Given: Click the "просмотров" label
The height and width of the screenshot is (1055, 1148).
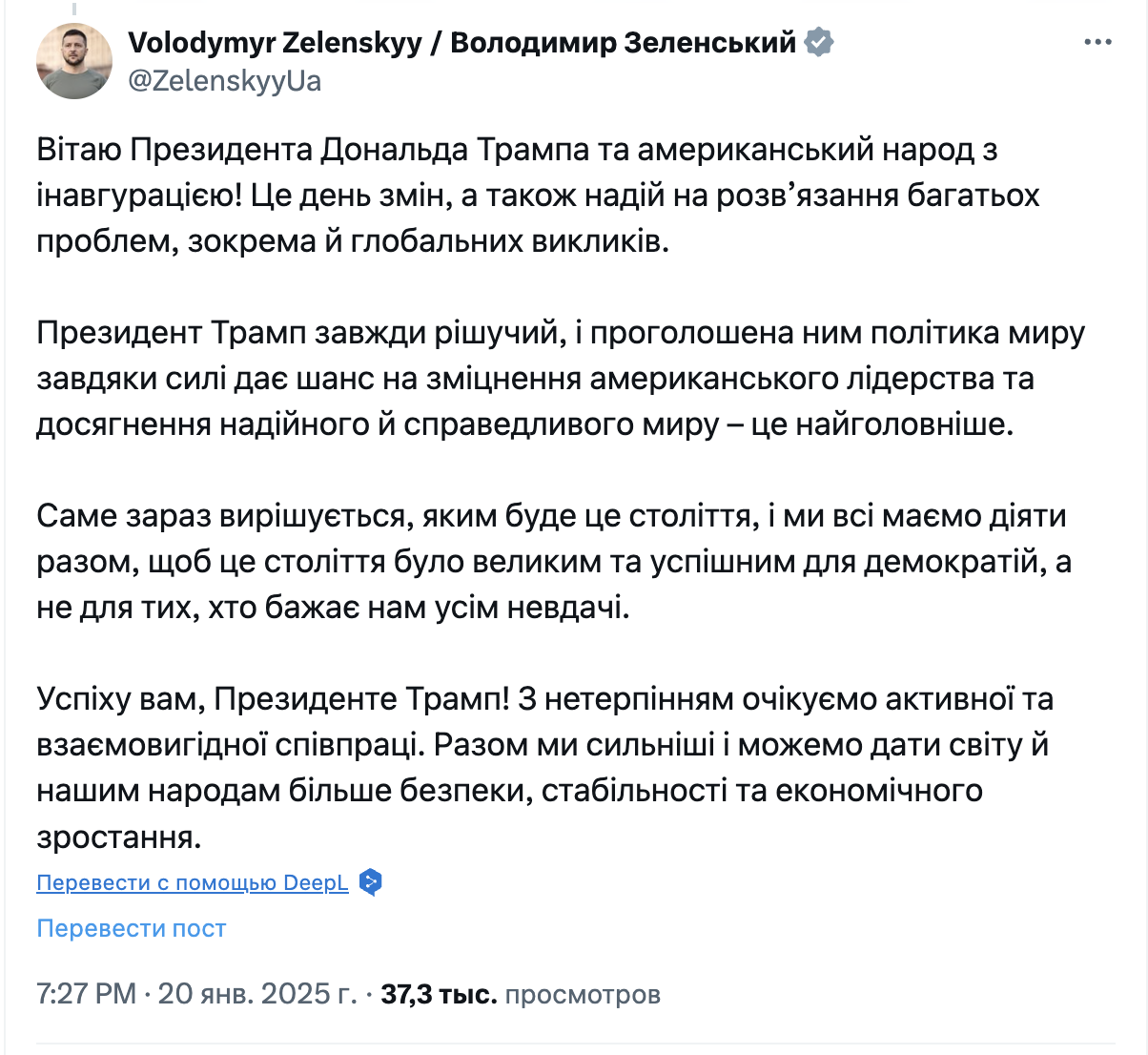Looking at the screenshot, I should [x=583, y=994].
